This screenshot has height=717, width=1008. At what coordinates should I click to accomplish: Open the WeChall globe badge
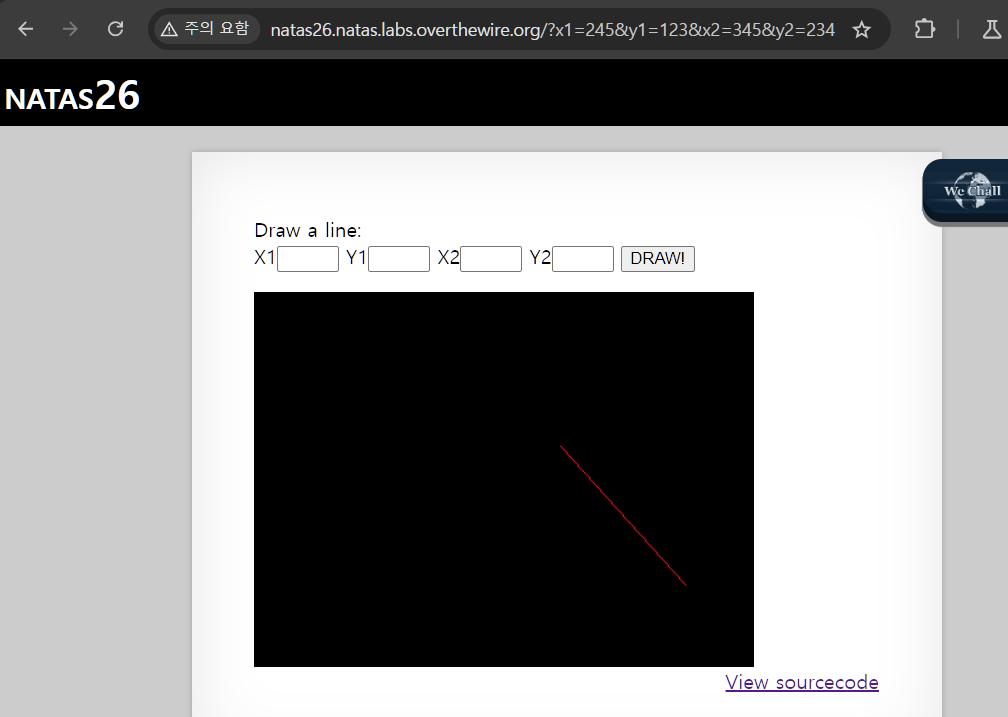968,191
